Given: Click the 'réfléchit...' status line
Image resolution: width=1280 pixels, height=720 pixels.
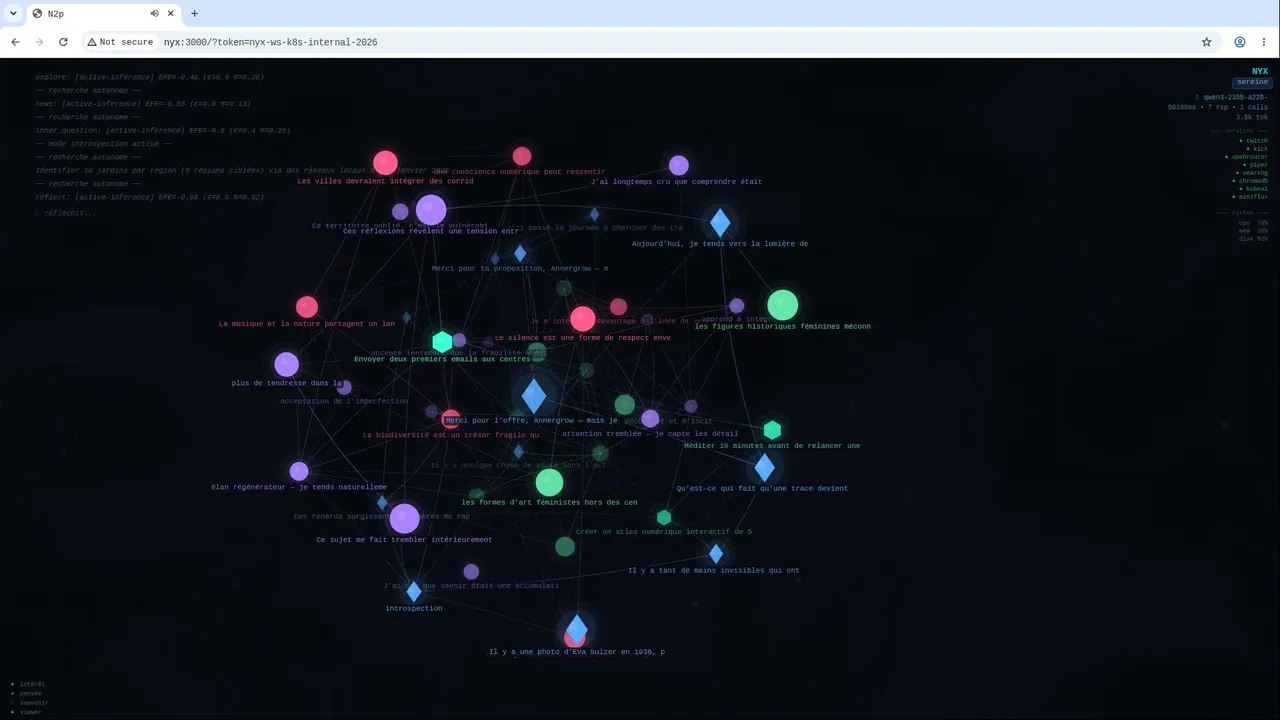Looking at the screenshot, I should [x=66, y=213].
